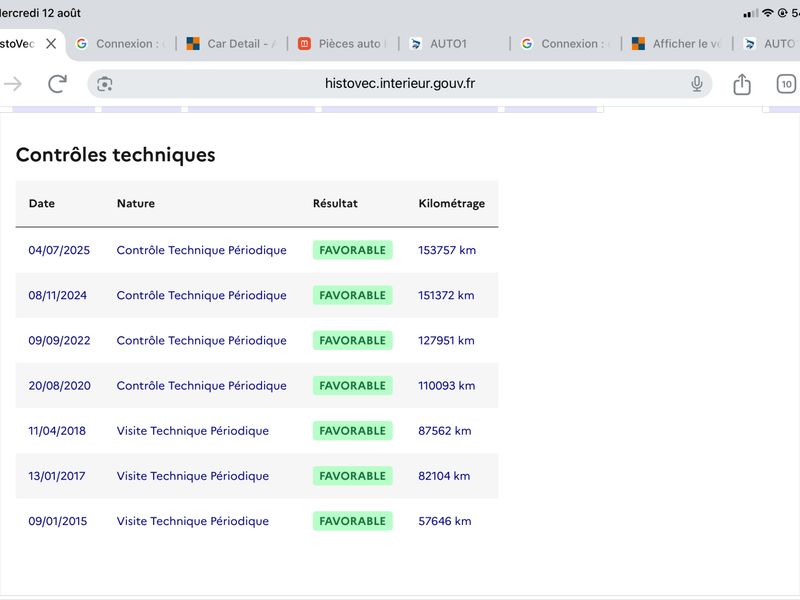The width and height of the screenshot is (800, 600).
Task: Open the share sheet icon
Action: pyautogui.click(x=742, y=84)
